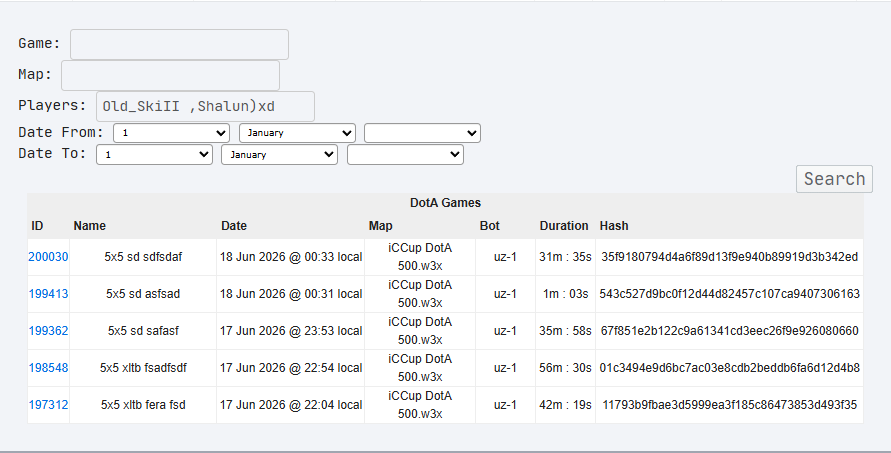The width and height of the screenshot is (891, 453).
Task: Select game name '5x5 xltb fsadfsdf'
Action: coord(143,368)
